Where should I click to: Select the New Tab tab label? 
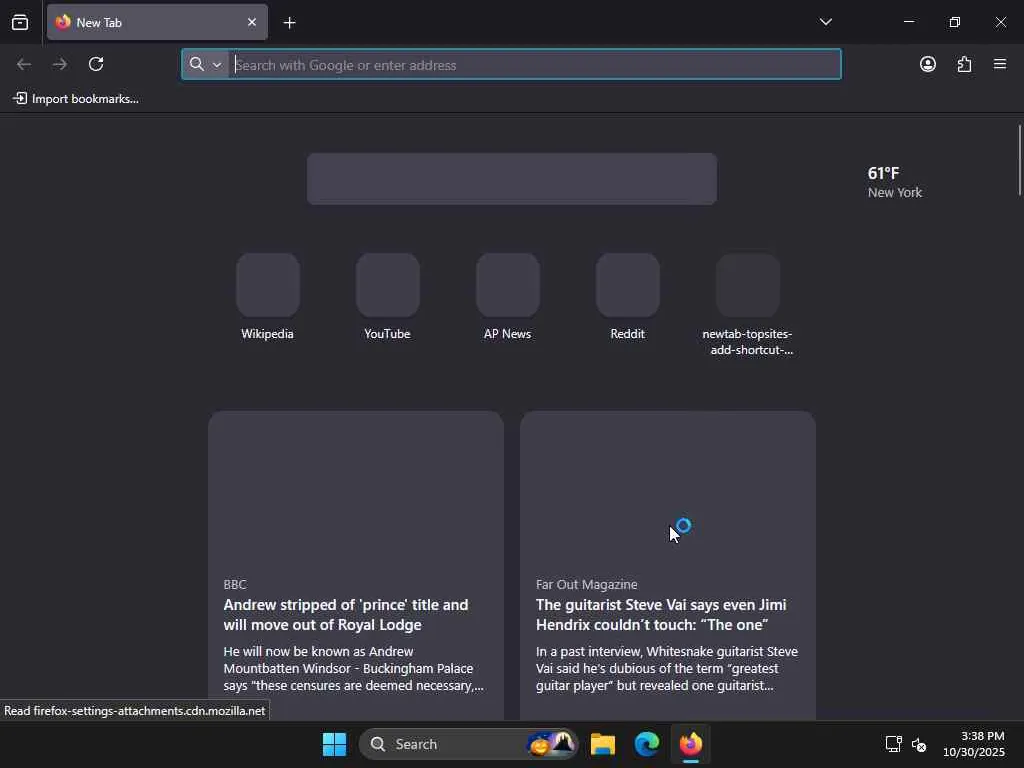pos(99,23)
